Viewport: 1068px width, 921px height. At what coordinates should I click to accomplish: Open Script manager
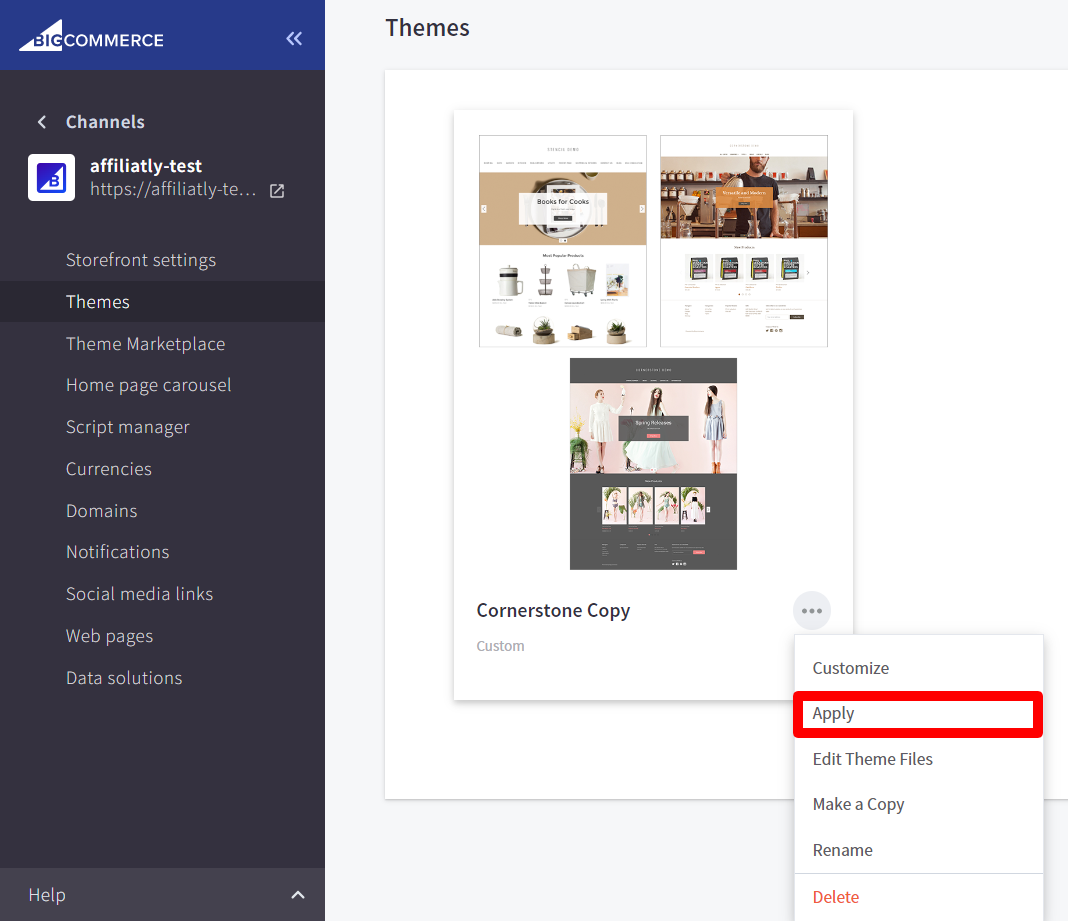[x=128, y=427]
